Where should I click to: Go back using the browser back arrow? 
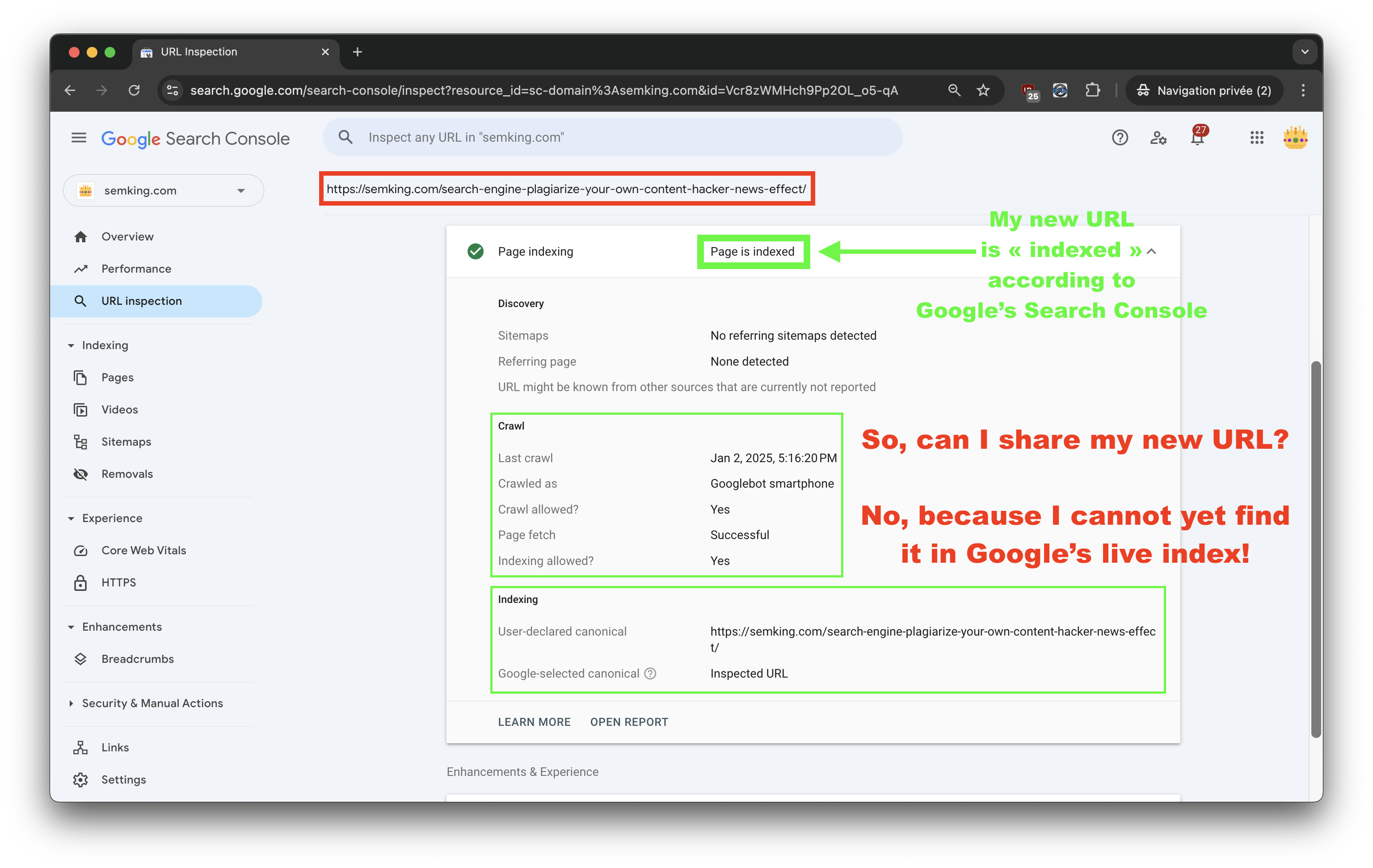[70, 90]
